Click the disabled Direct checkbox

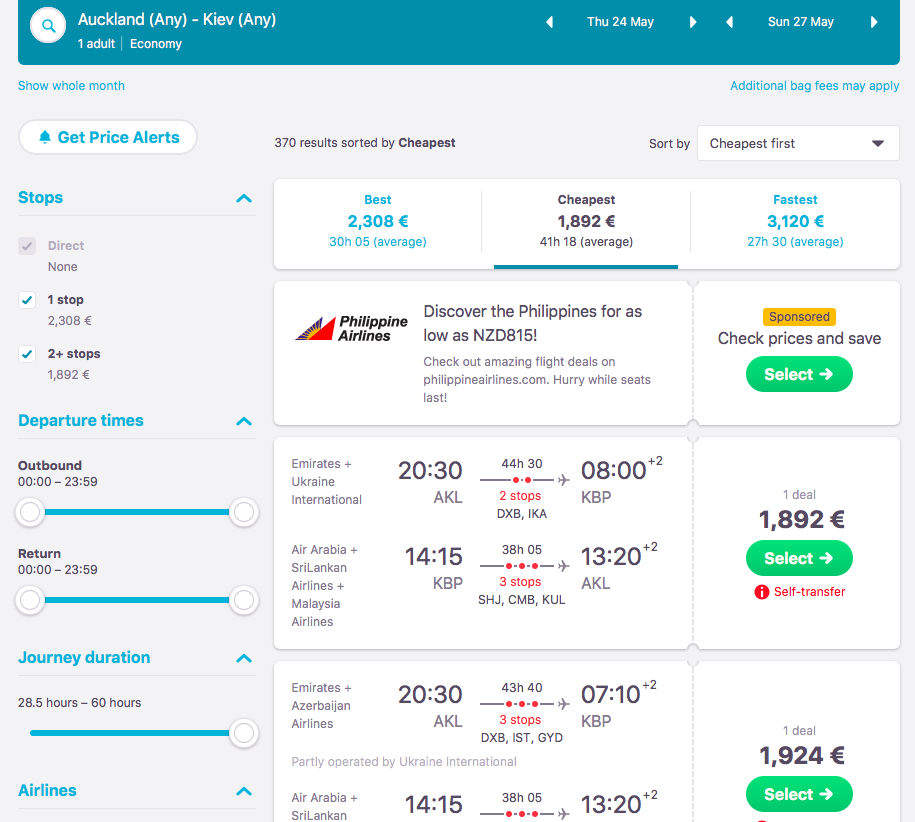point(28,246)
